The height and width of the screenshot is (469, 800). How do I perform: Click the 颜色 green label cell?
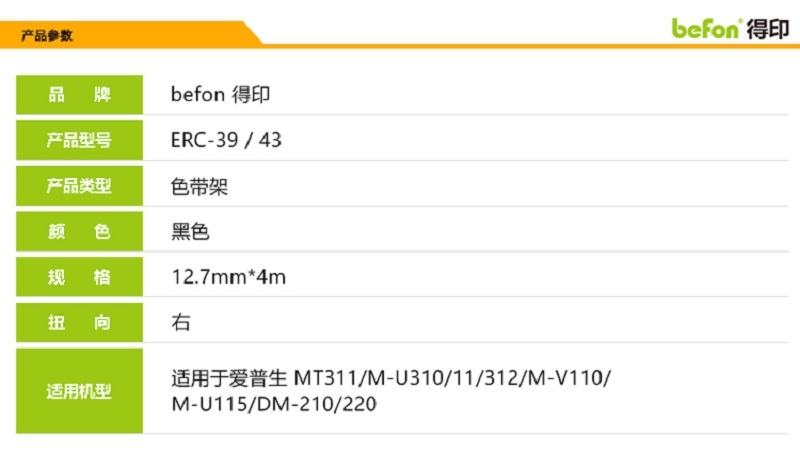point(80,231)
